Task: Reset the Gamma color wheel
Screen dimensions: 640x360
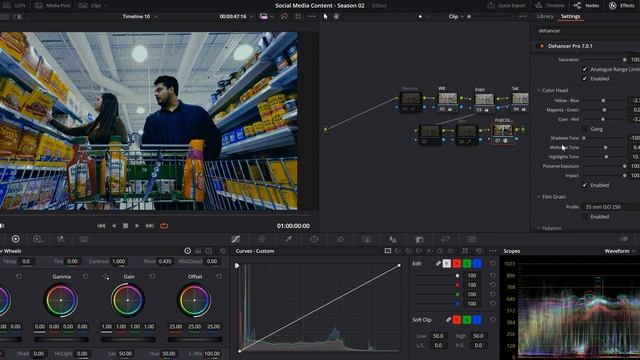Action: tap(85, 276)
